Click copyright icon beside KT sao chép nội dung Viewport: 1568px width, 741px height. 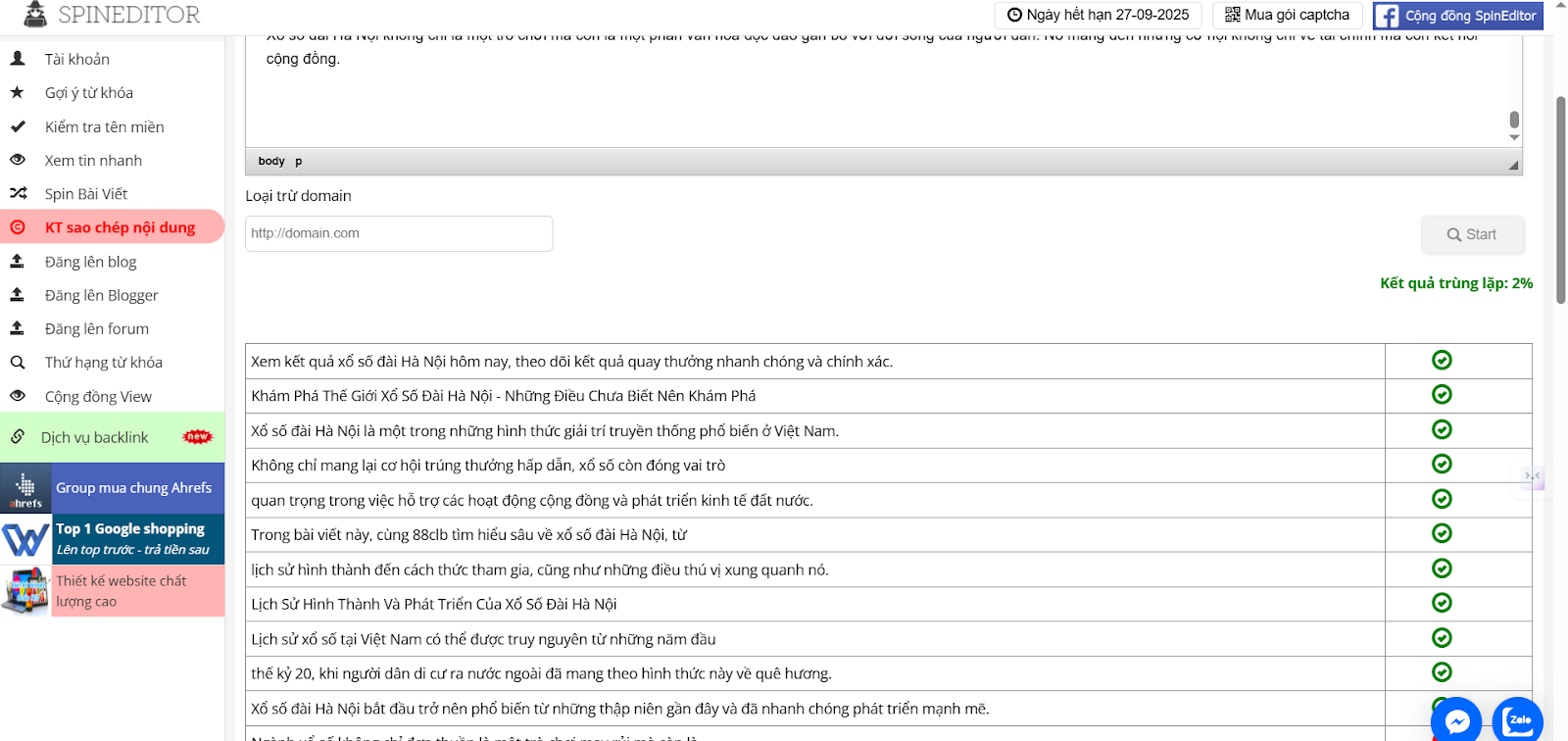click(x=18, y=227)
